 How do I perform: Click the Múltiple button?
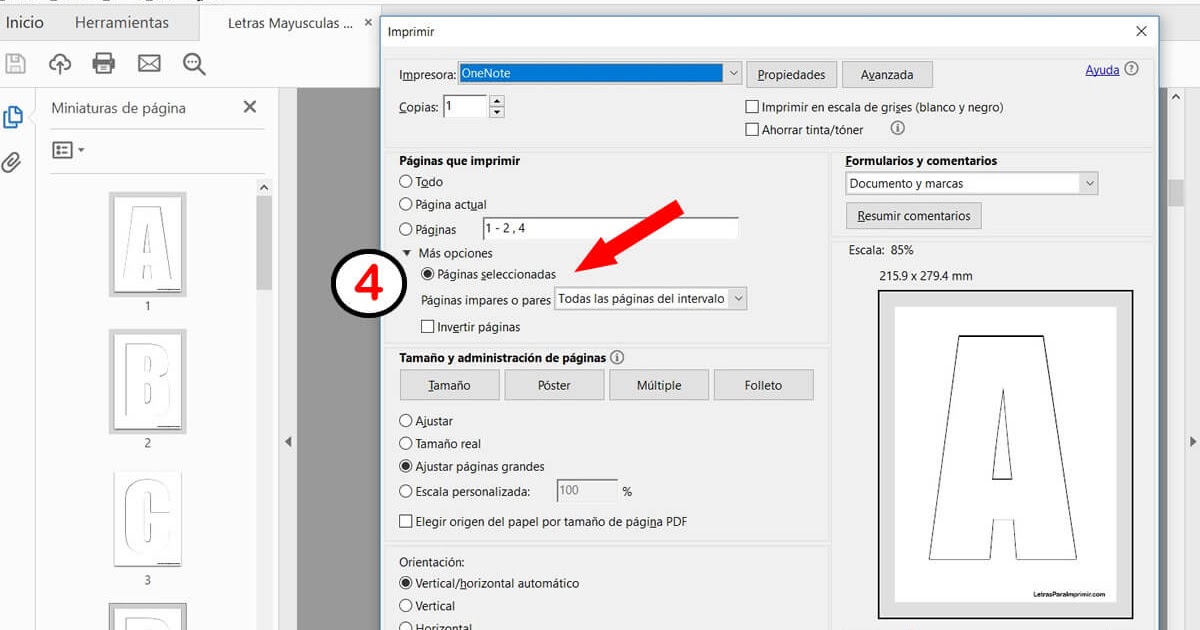point(659,385)
